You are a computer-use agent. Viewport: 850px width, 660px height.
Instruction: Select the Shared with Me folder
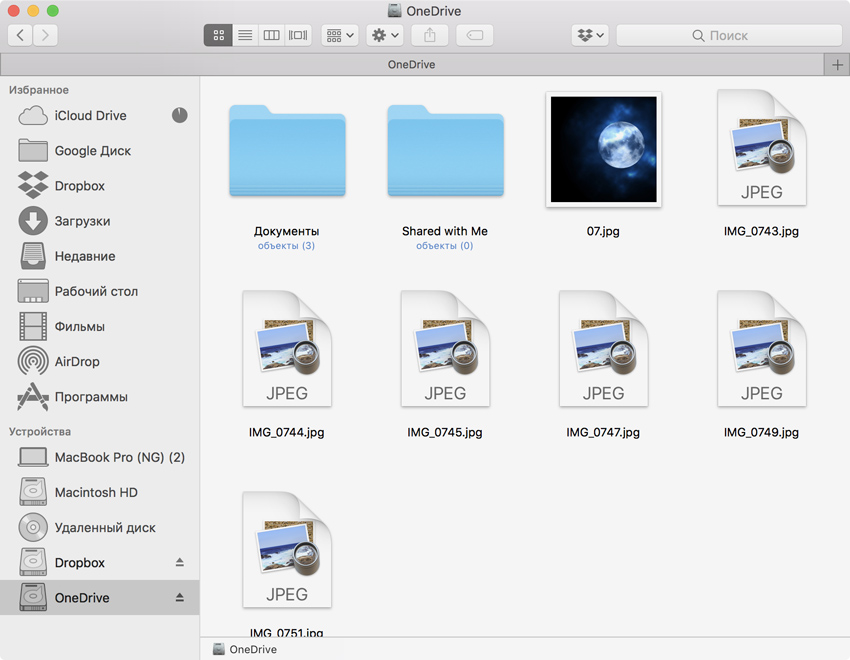coord(445,150)
